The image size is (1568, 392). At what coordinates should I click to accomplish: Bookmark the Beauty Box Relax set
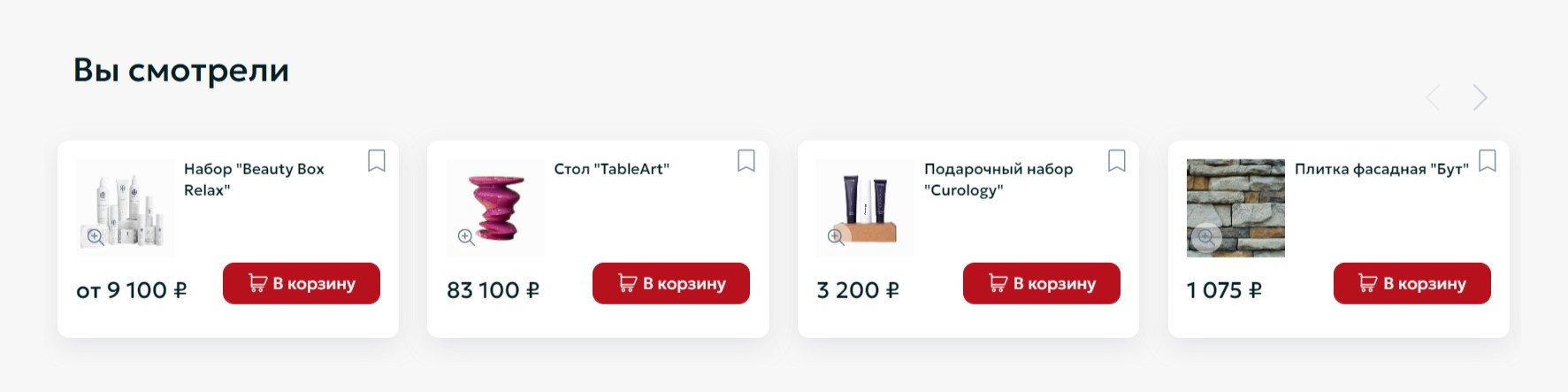point(377,161)
